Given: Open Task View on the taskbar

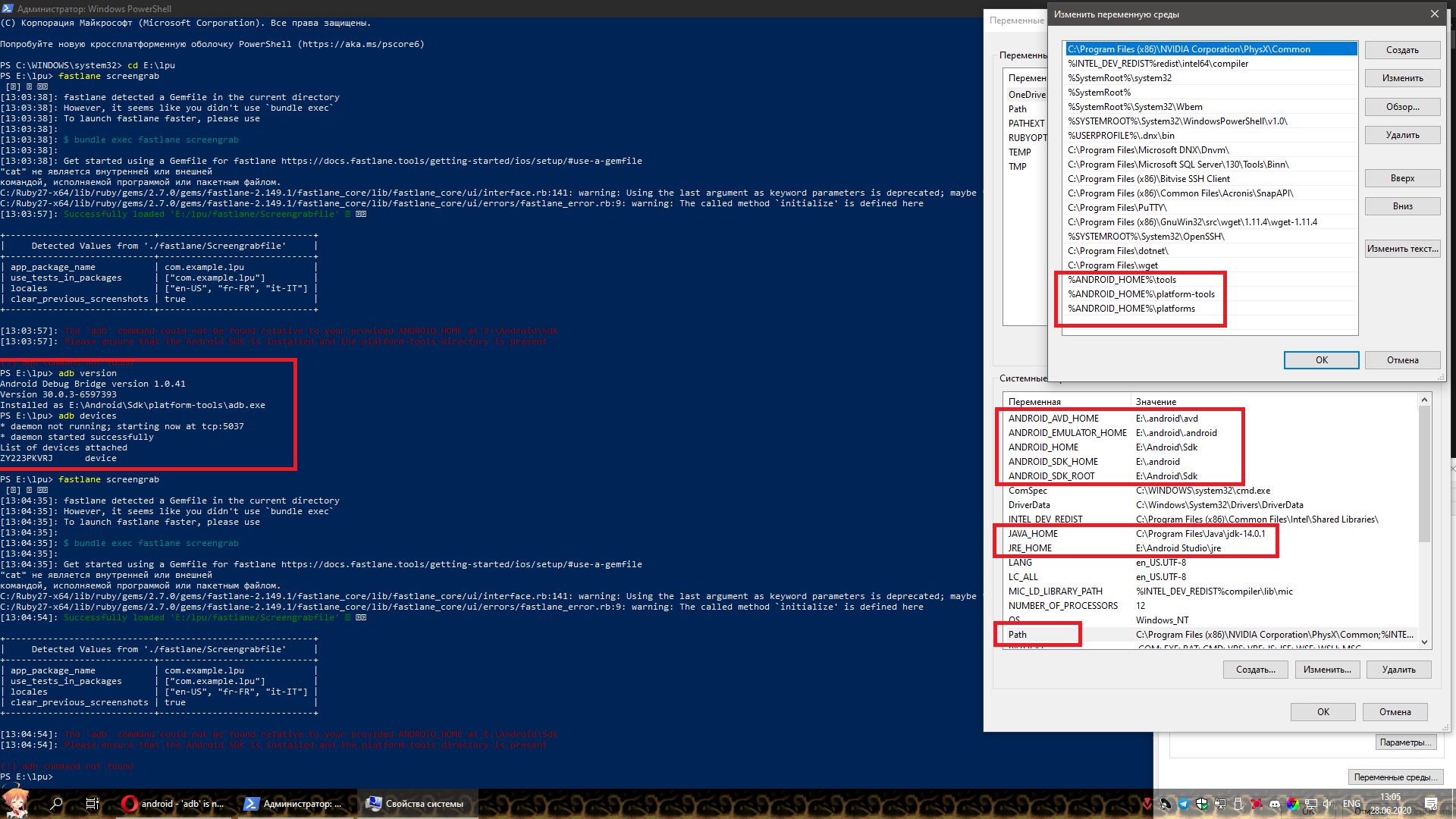Looking at the screenshot, I should 92,804.
